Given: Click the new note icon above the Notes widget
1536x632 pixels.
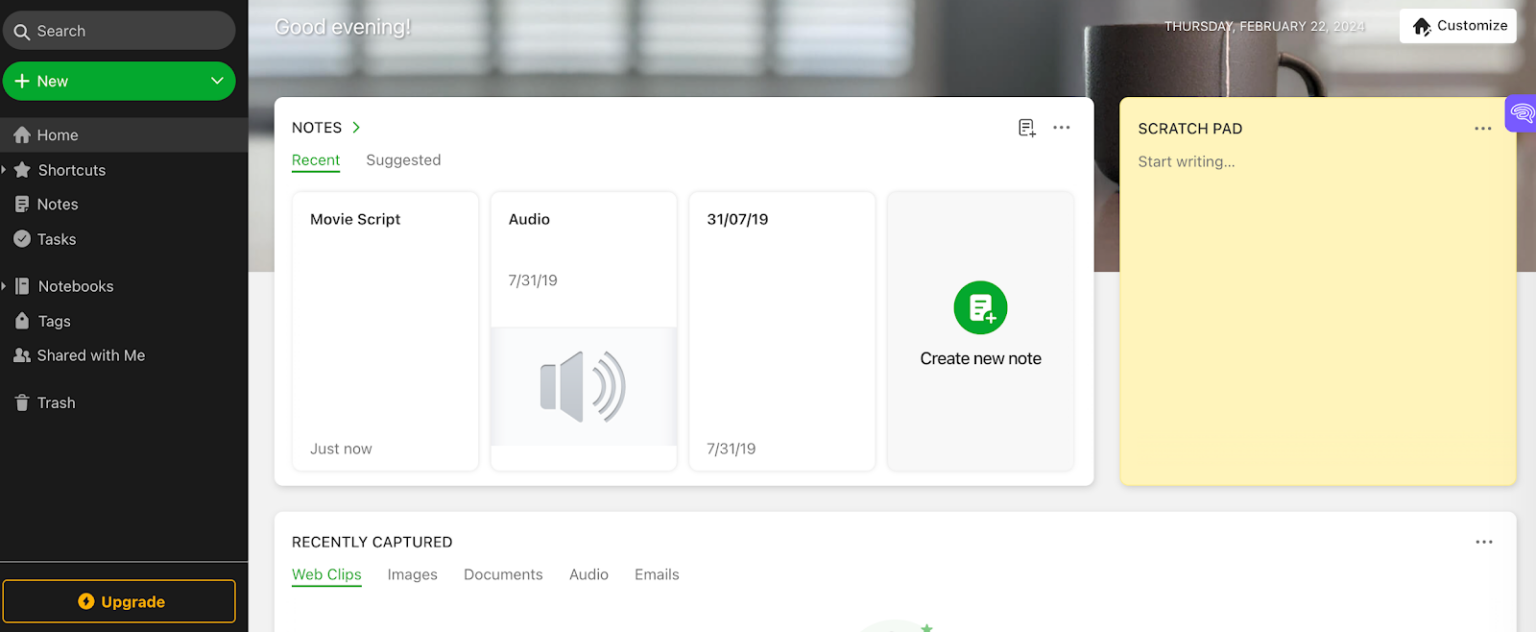Looking at the screenshot, I should pos(1026,127).
